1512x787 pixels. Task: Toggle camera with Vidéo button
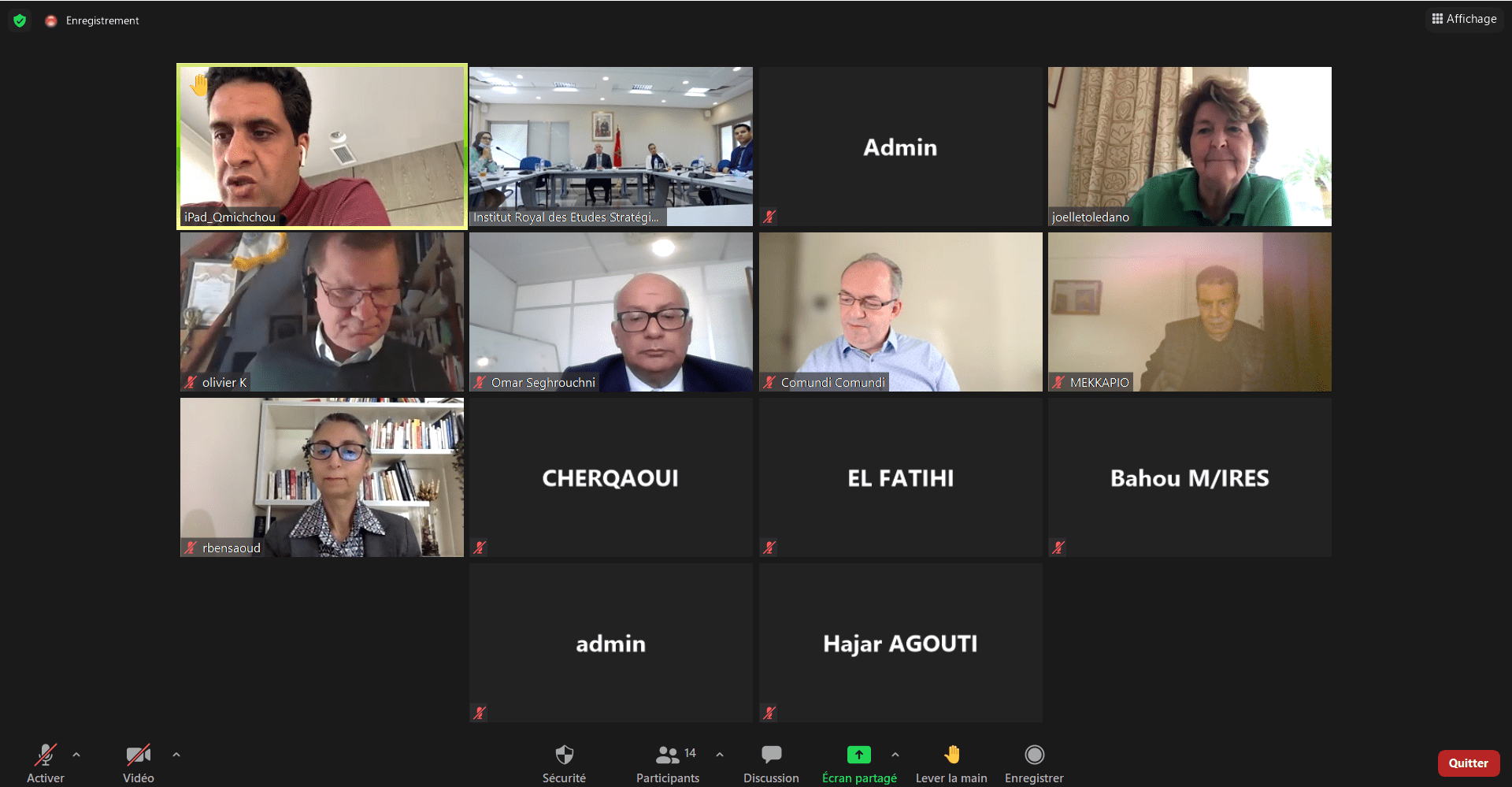point(139,764)
